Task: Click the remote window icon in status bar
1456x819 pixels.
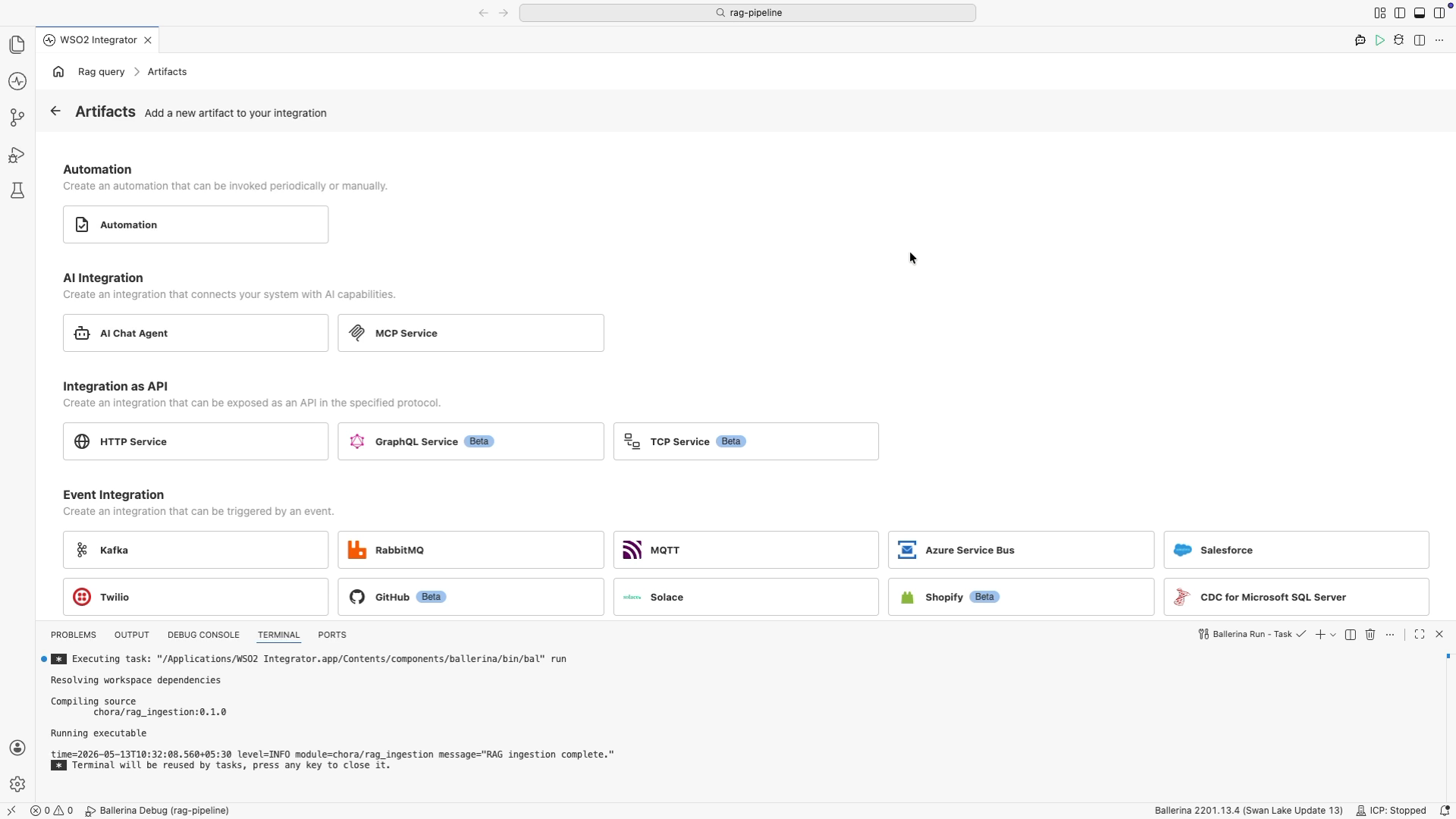Action: pos(11,811)
